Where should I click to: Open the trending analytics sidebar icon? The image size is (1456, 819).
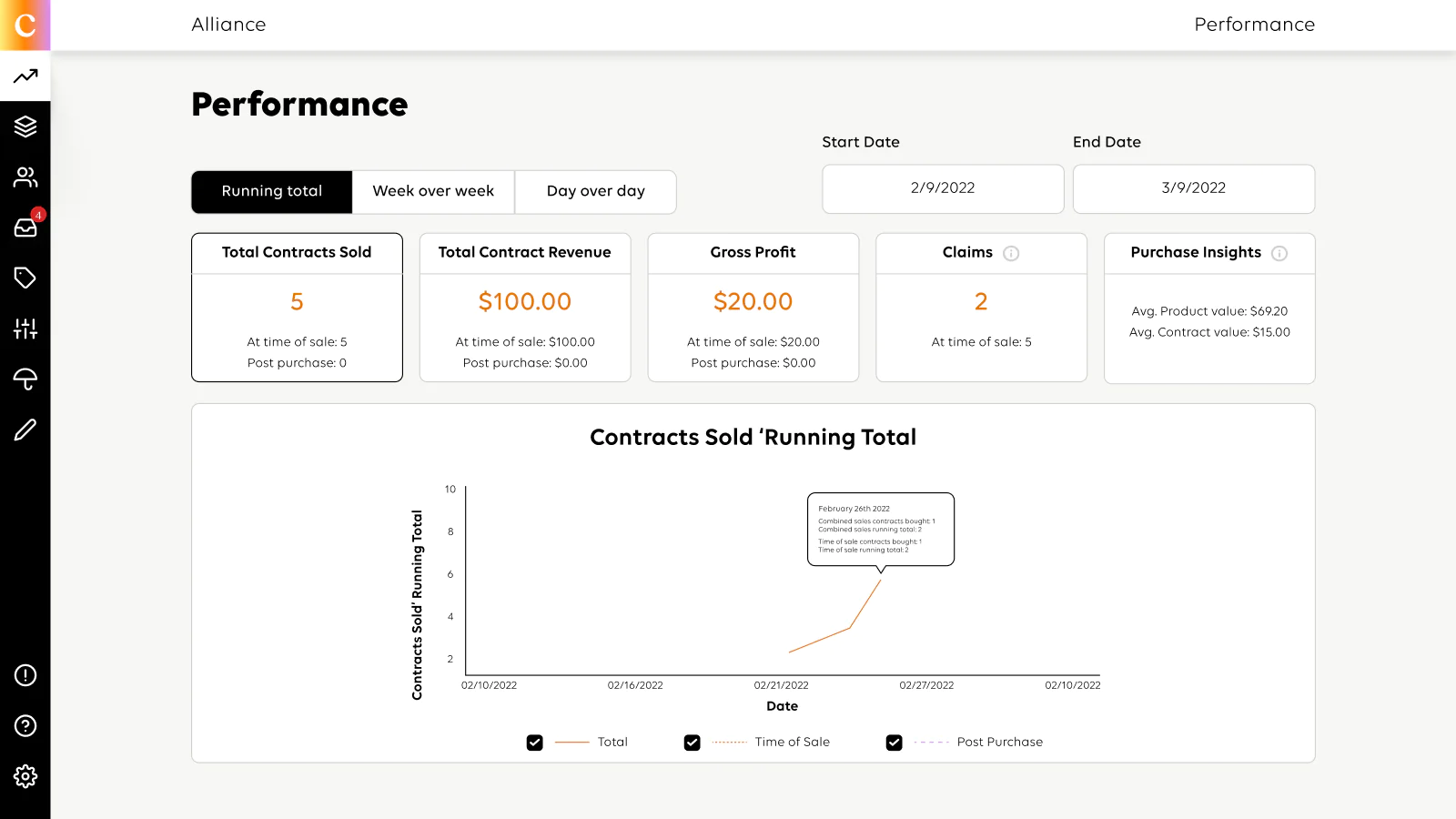(x=25, y=76)
